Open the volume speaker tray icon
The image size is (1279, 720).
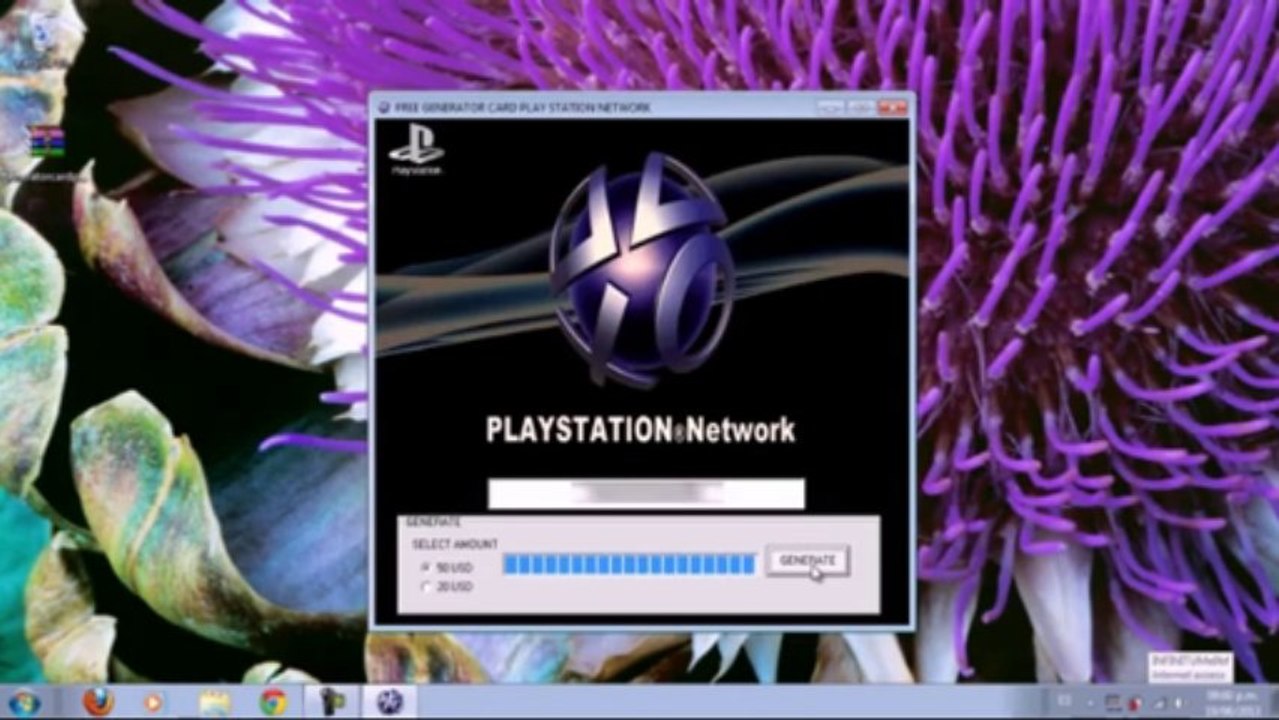[1179, 704]
